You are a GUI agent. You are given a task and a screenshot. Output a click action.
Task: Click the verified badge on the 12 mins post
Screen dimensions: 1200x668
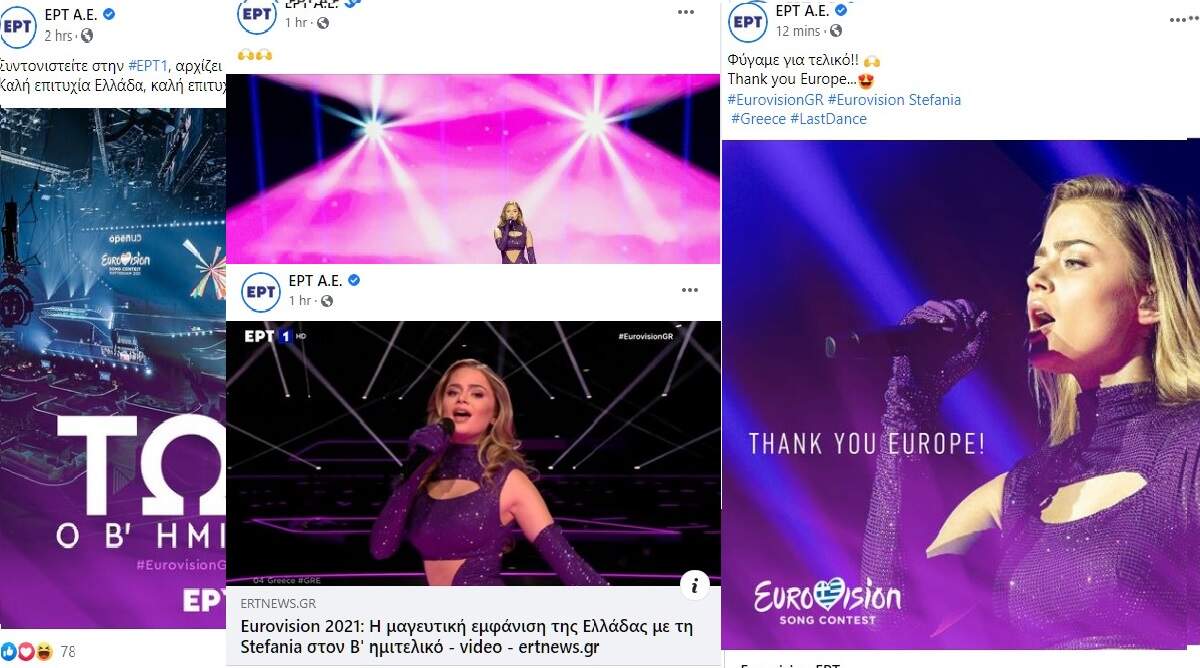tap(841, 10)
